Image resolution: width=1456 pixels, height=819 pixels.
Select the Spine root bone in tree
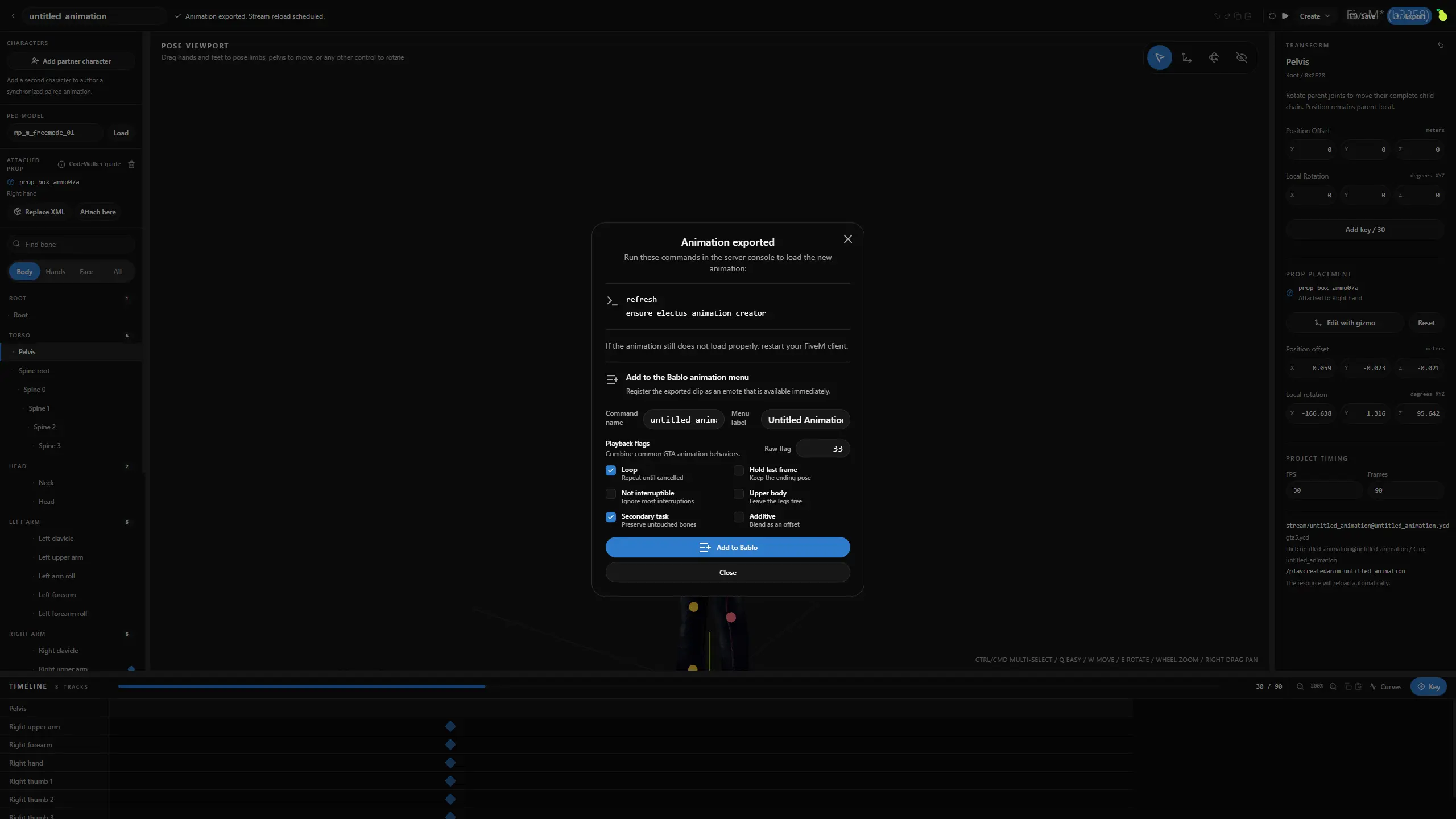coord(34,371)
